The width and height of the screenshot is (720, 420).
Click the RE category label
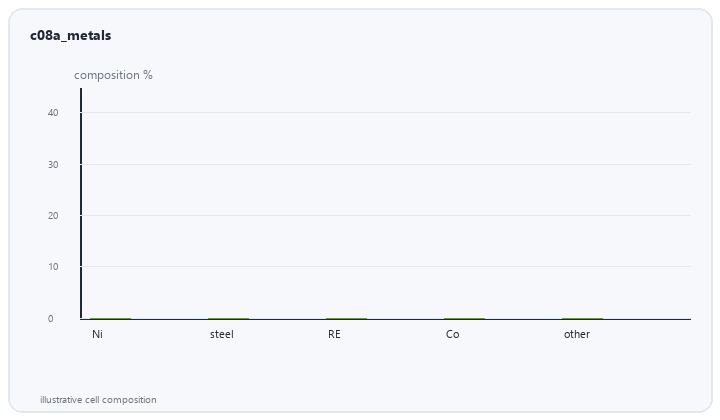(334, 334)
